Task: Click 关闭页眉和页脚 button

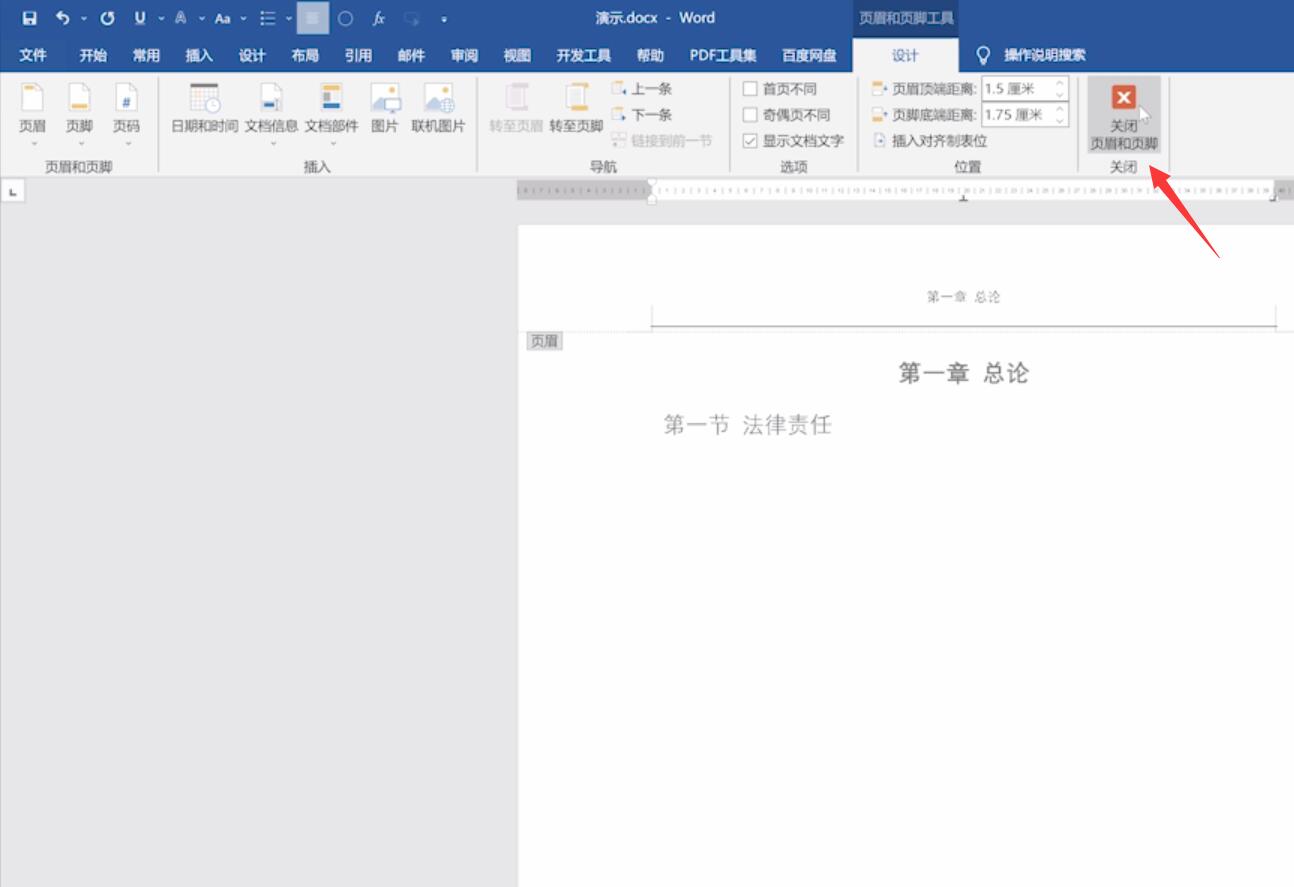Action: [1124, 115]
